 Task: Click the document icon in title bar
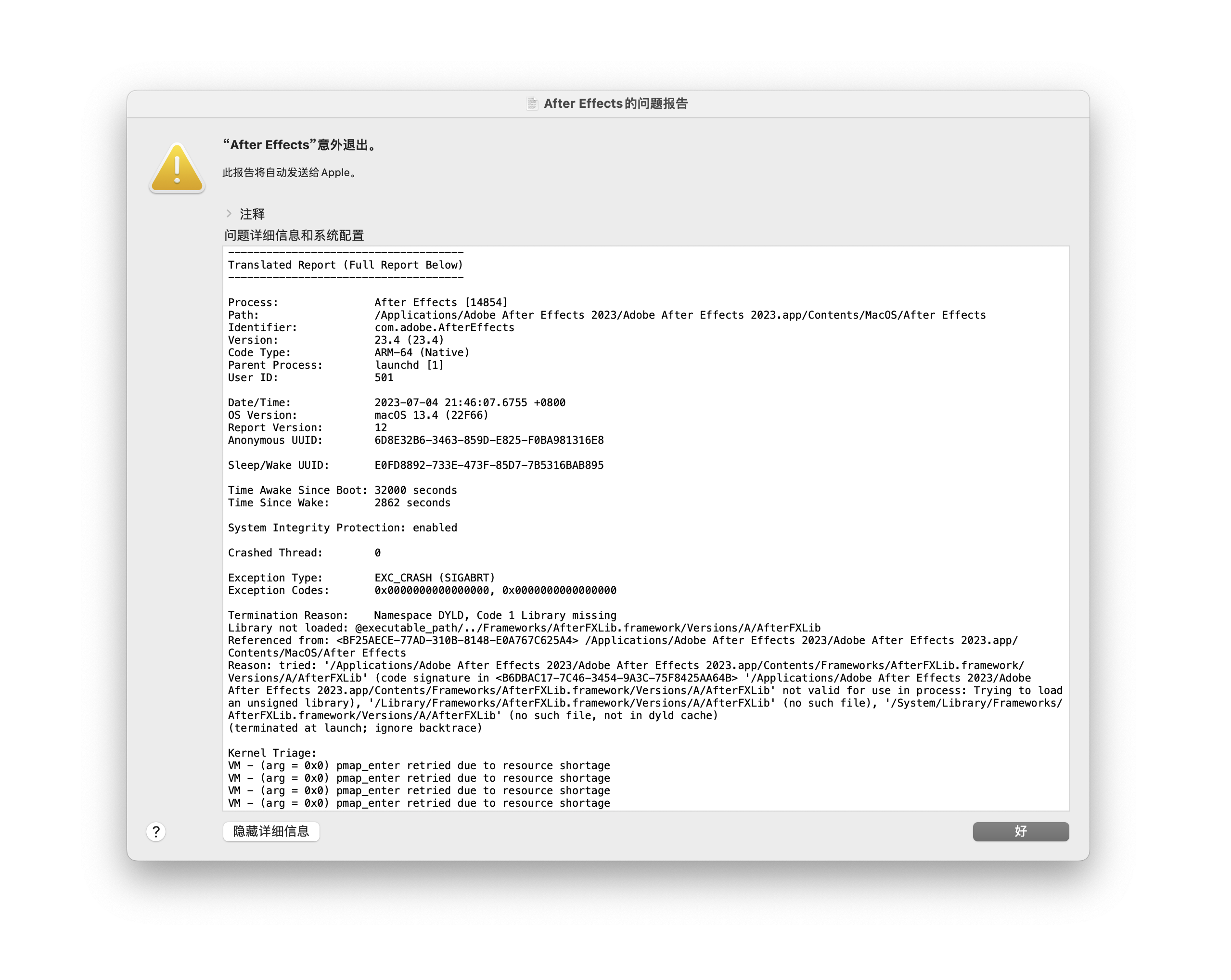(x=532, y=103)
